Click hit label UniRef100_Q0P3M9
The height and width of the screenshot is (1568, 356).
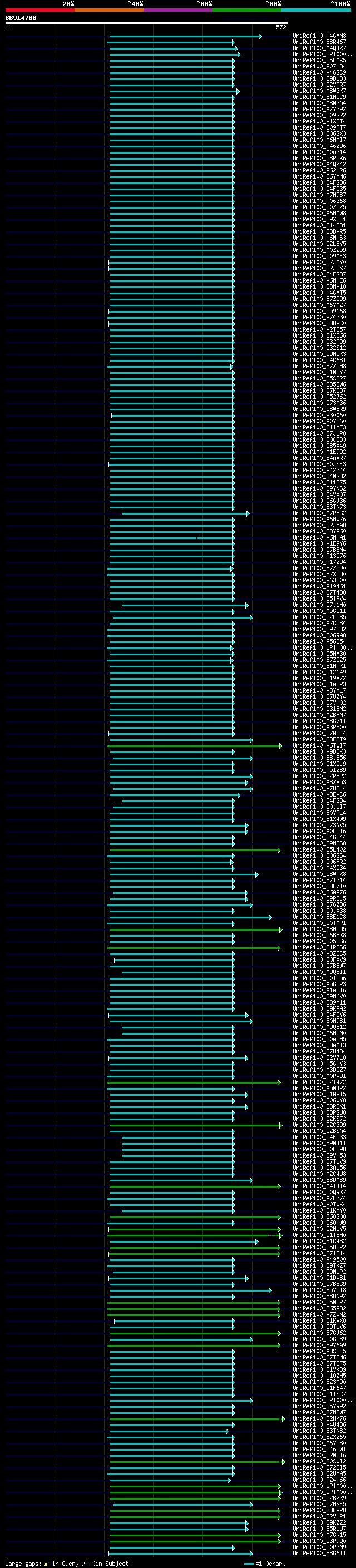point(319,1547)
